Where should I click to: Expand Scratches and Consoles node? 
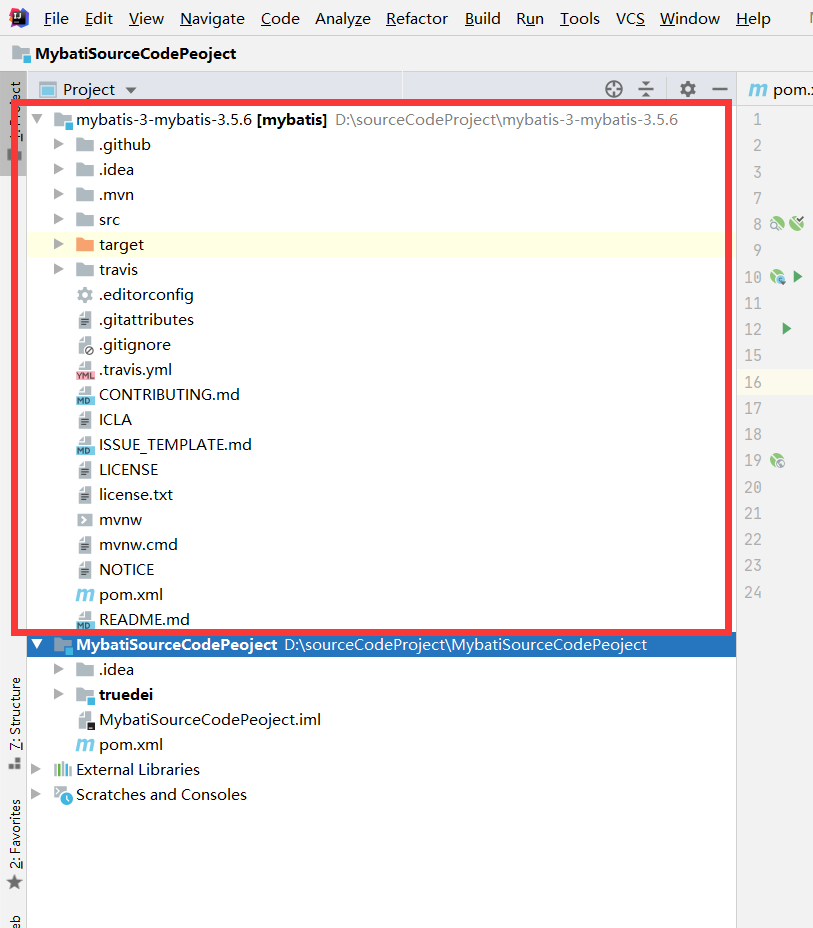pos(36,794)
